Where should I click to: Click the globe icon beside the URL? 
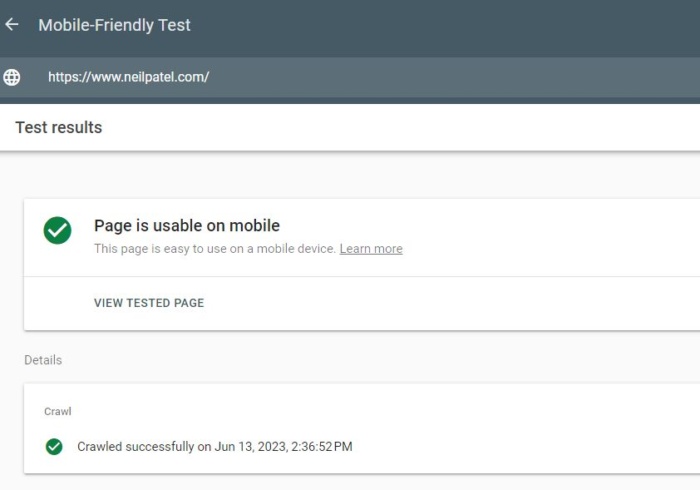coord(12,77)
